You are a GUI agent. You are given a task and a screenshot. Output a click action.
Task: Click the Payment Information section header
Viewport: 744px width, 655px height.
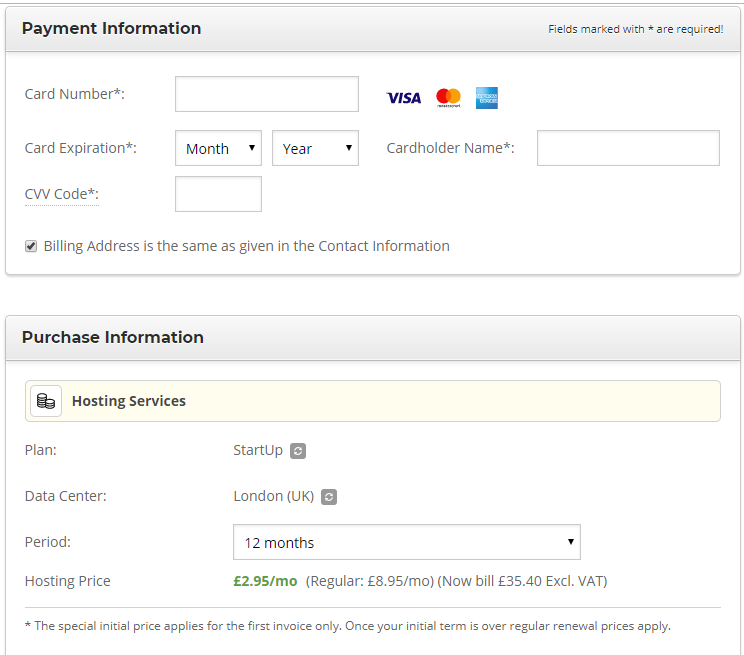coord(111,28)
